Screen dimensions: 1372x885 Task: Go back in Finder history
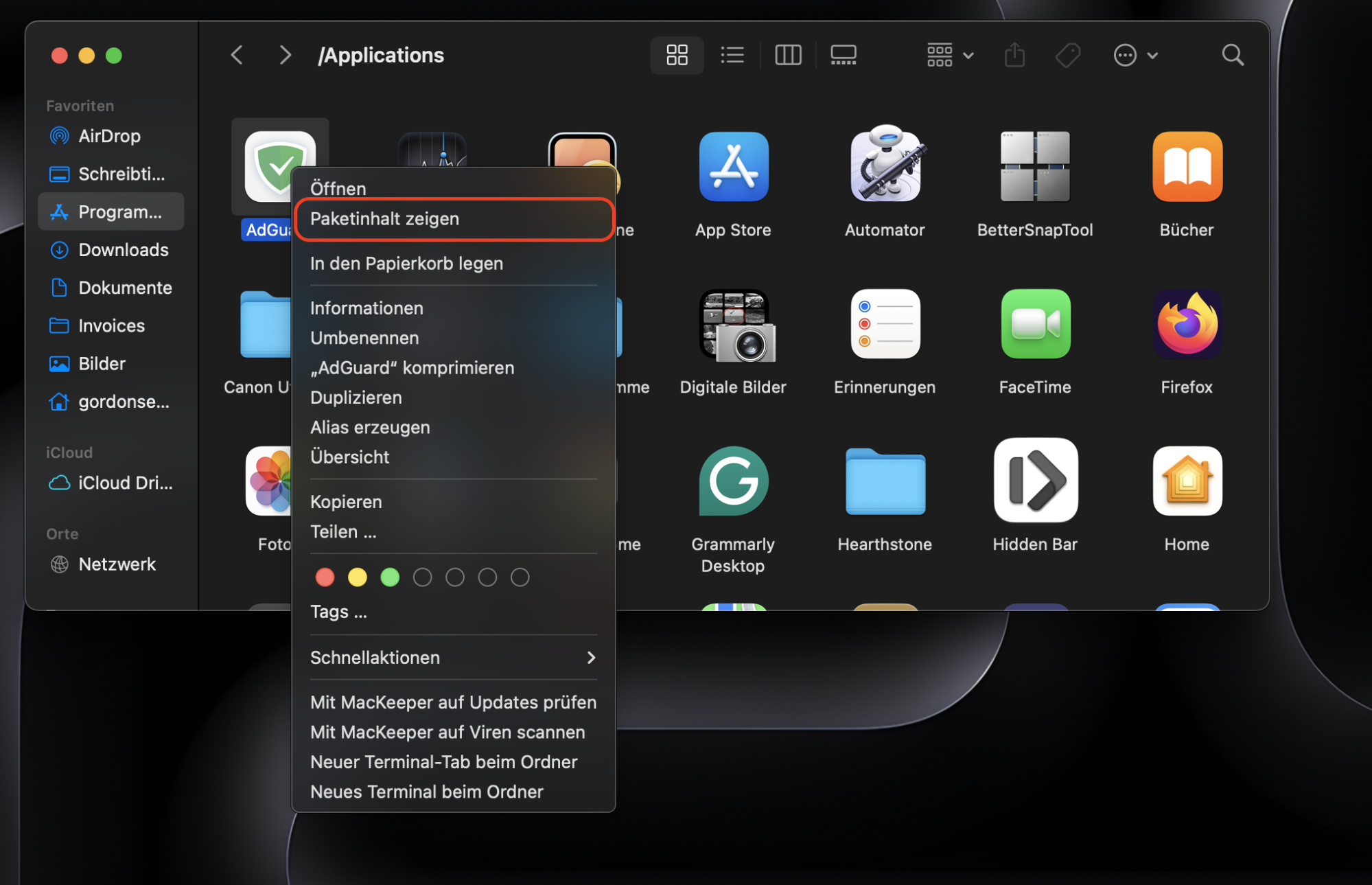point(237,55)
